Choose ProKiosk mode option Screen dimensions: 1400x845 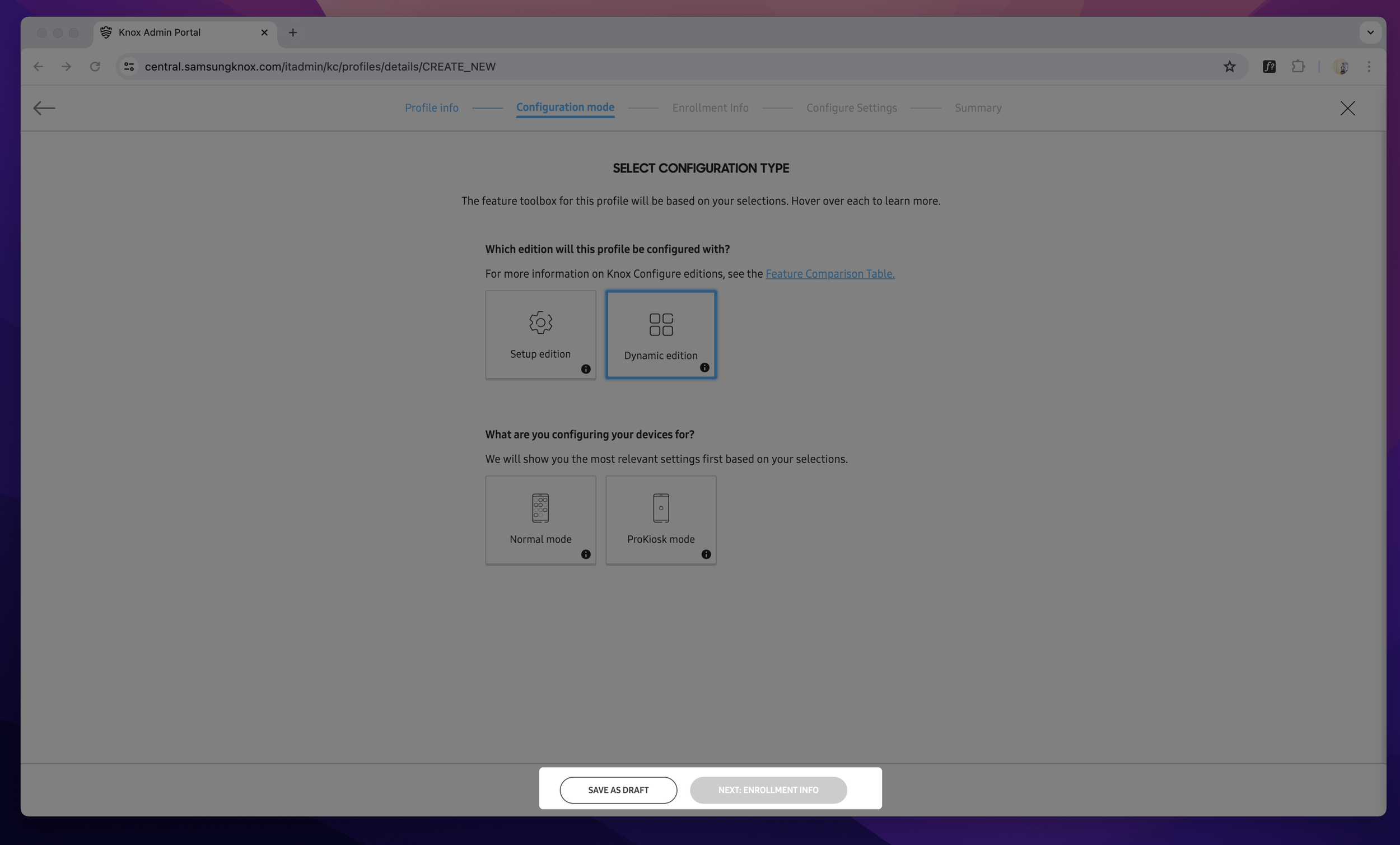(660, 520)
